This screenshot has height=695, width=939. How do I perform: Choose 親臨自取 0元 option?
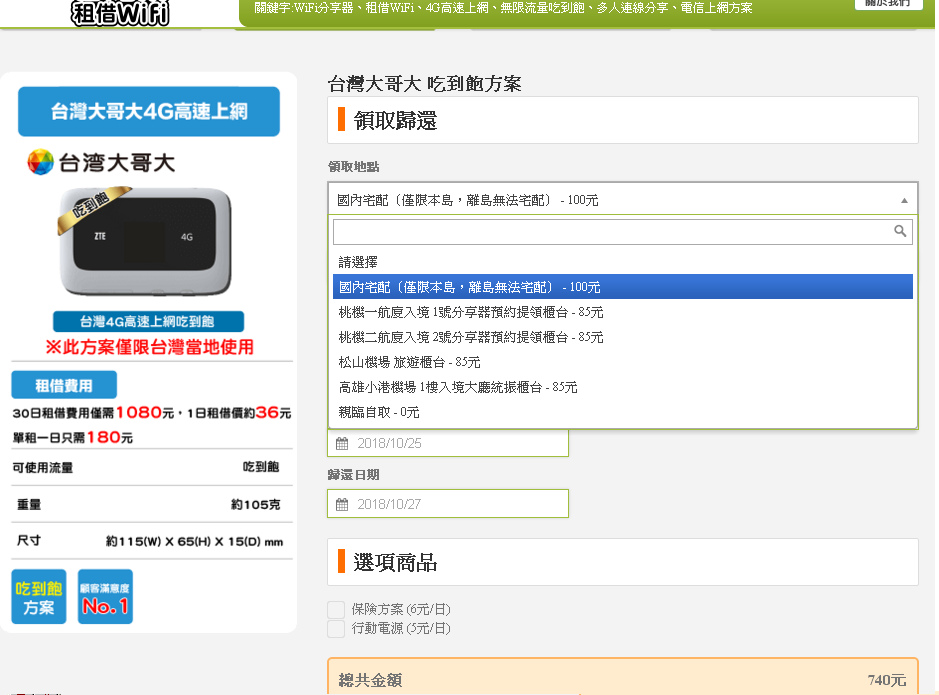[623, 412]
